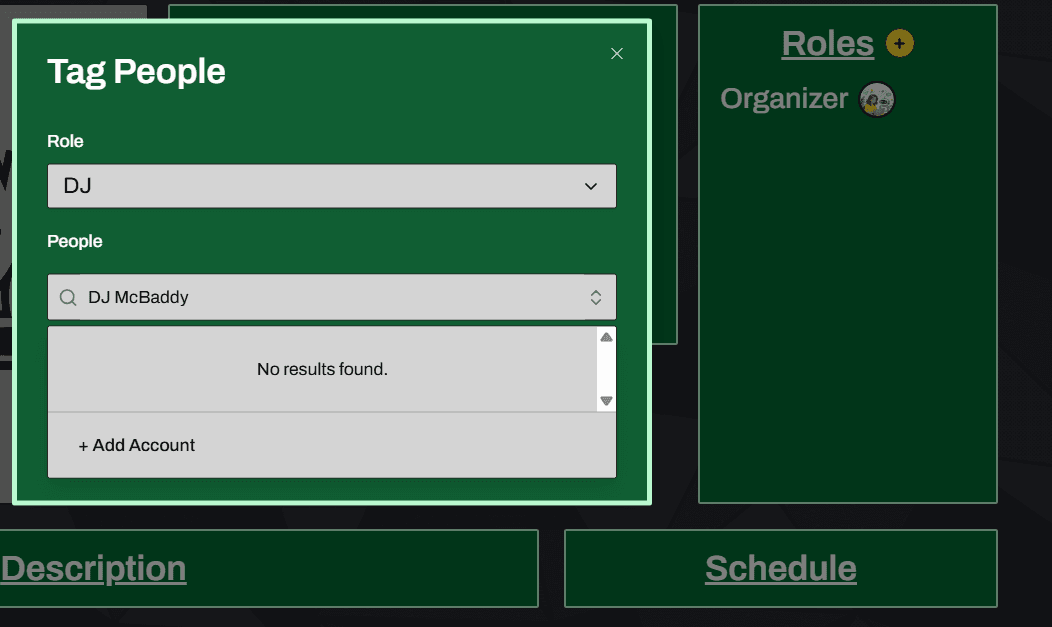Click the results list scrollbar track
The width and height of the screenshot is (1052, 627).
[x=606, y=369]
